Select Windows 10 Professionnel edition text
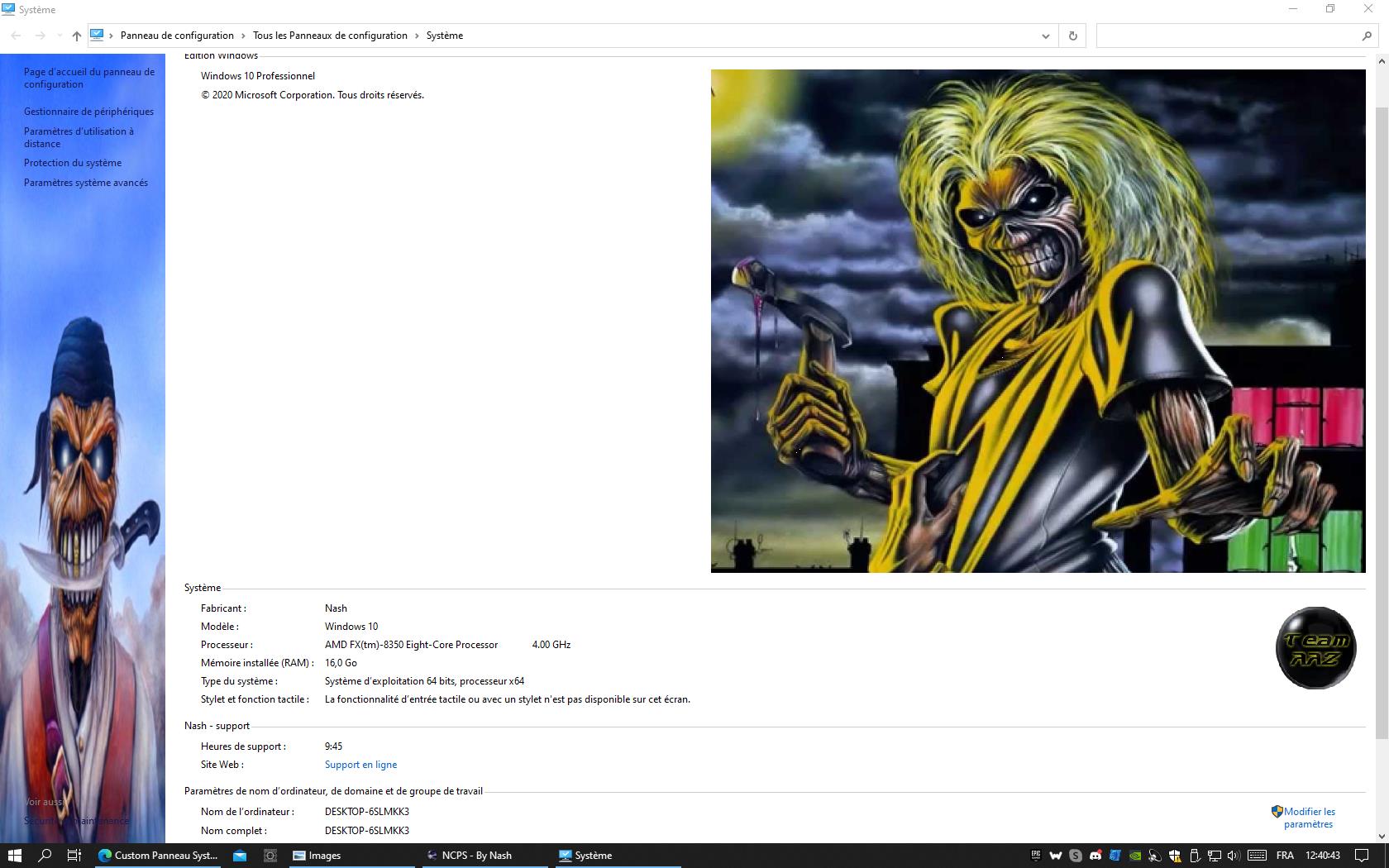Image resolution: width=1389 pixels, height=868 pixels. [258, 76]
